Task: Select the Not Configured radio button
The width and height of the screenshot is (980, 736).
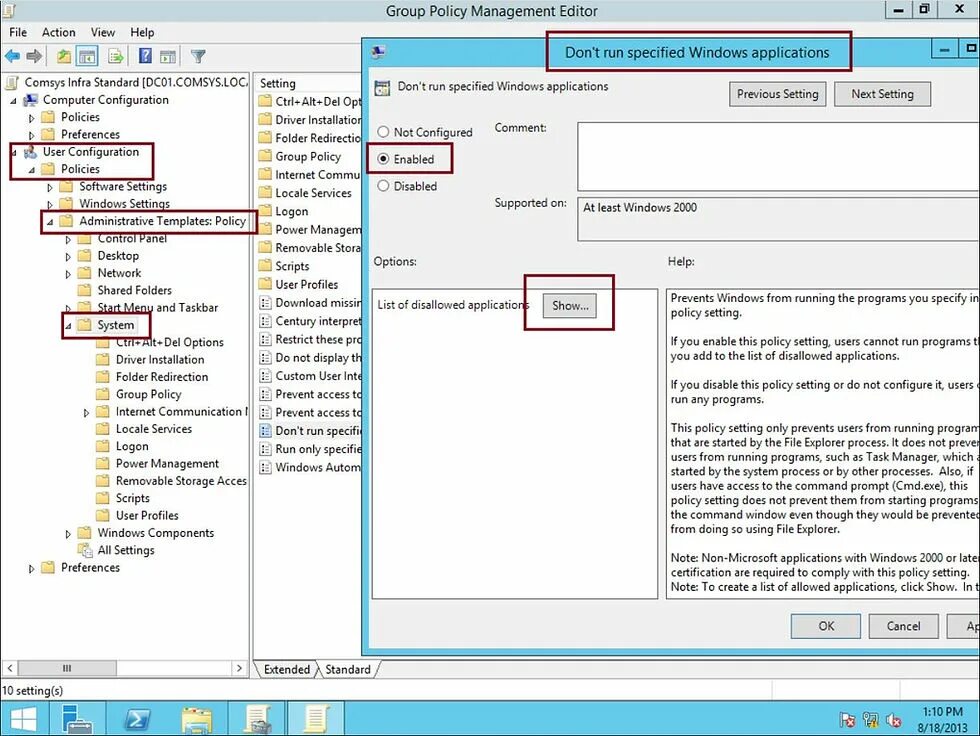Action: [x=383, y=131]
